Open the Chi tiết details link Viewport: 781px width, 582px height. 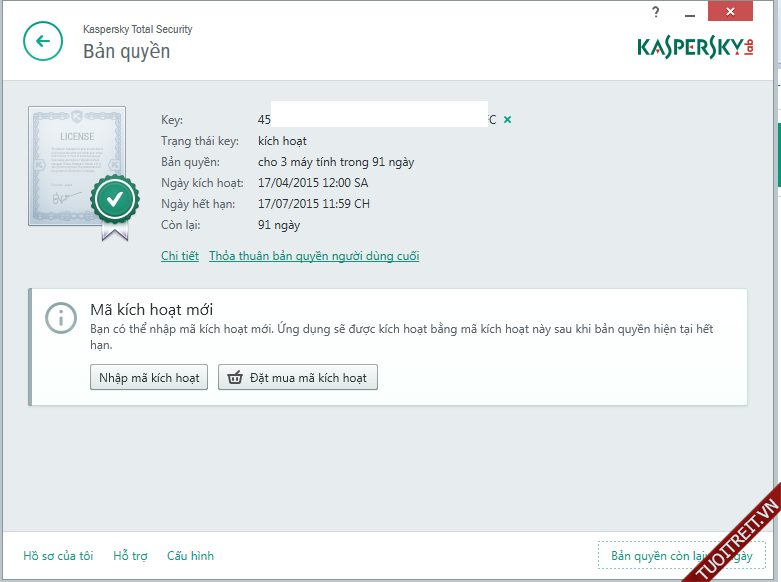180,256
